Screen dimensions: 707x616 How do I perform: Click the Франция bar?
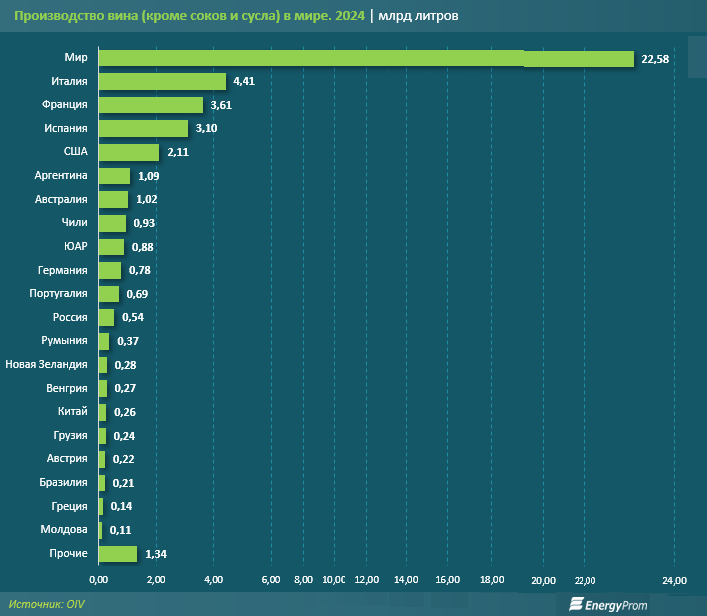click(150, 105)
